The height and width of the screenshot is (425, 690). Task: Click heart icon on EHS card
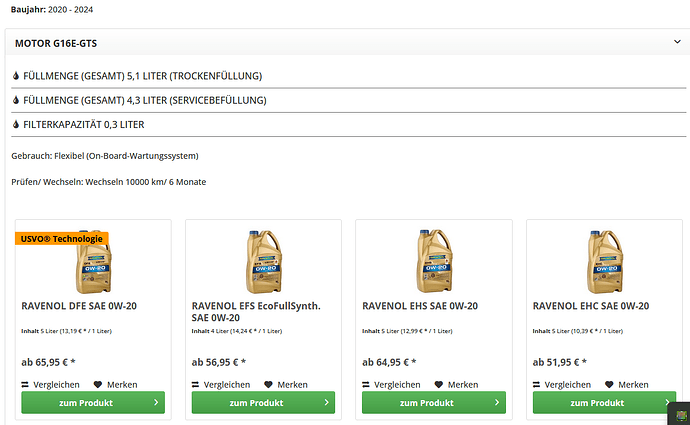(438, 385)
